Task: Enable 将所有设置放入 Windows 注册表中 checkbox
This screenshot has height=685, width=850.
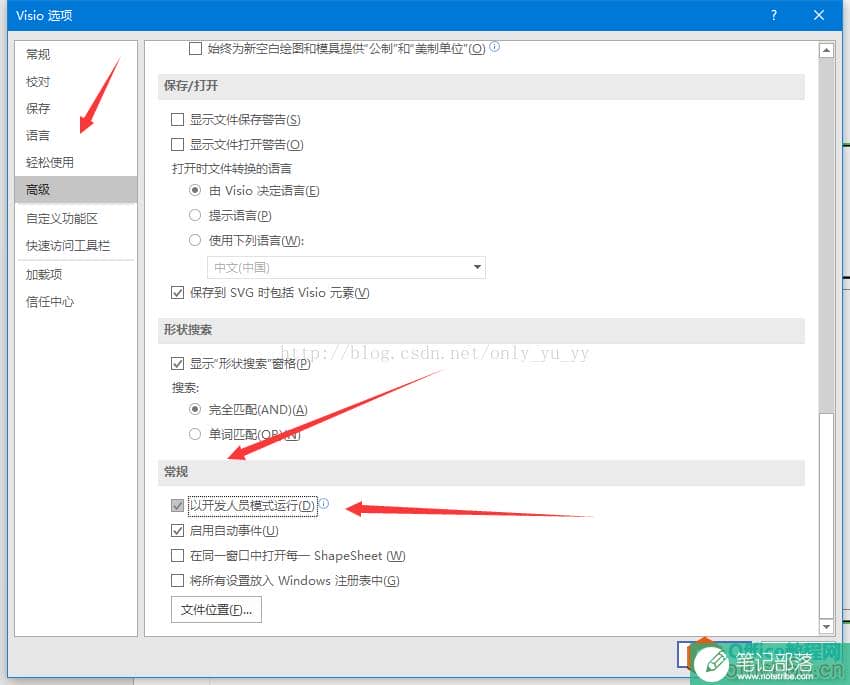Action: pos(177,580)
